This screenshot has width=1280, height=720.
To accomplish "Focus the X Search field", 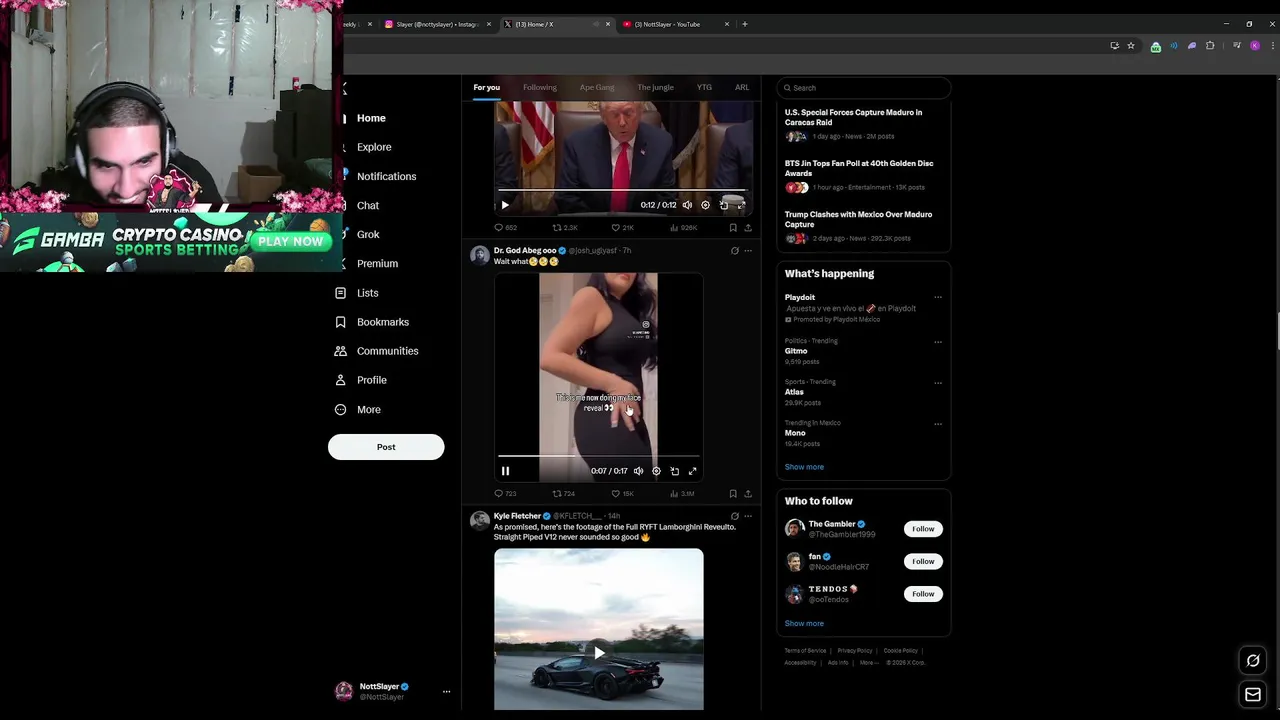I will pyautogui.click(x=863, y=88).
